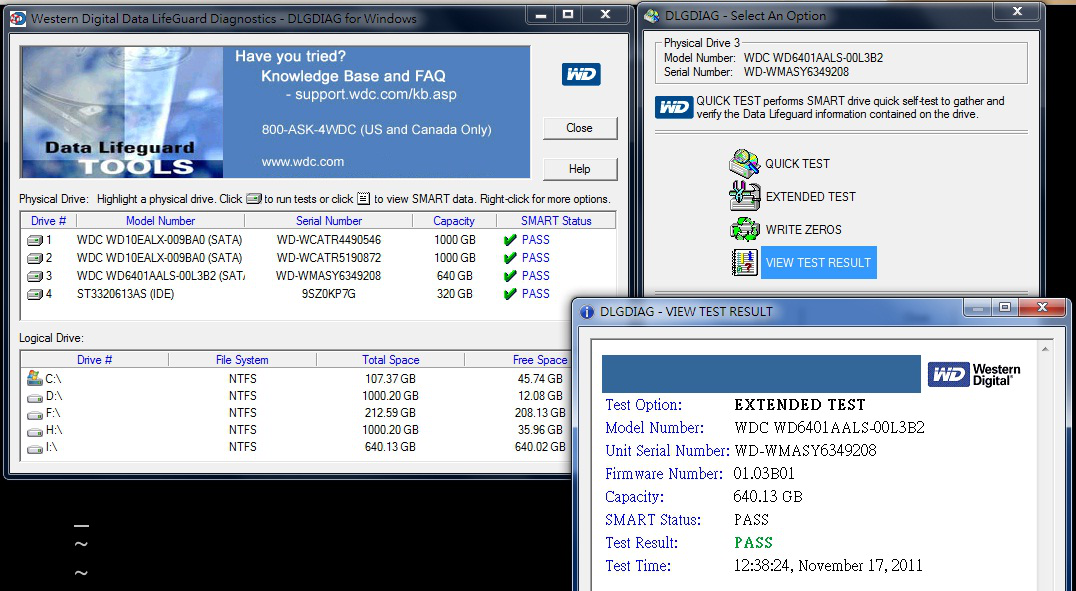The width and height of the screenshot is (1076, 591).
Task: Sort physical drives by Model Number header
Action: coord(160,220)
